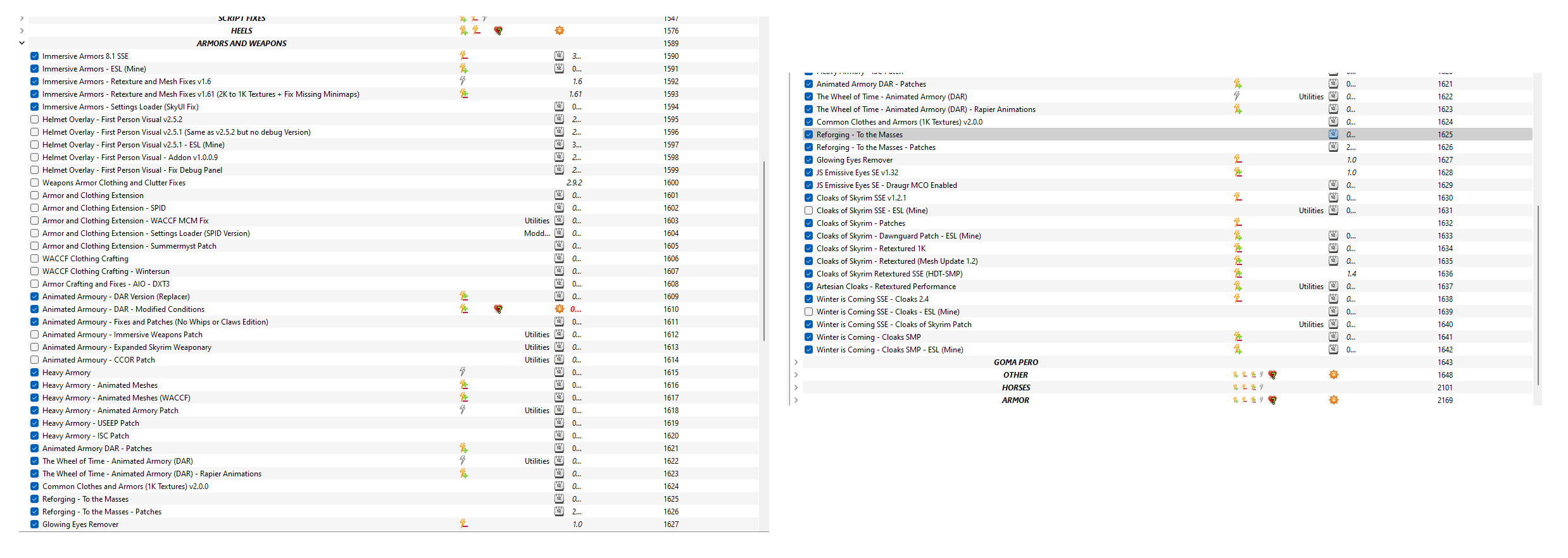
Task: Click the conflict winner icon for Animated Armoury - DAR Version (Replacer)
Action: click(x=463, y=296)
